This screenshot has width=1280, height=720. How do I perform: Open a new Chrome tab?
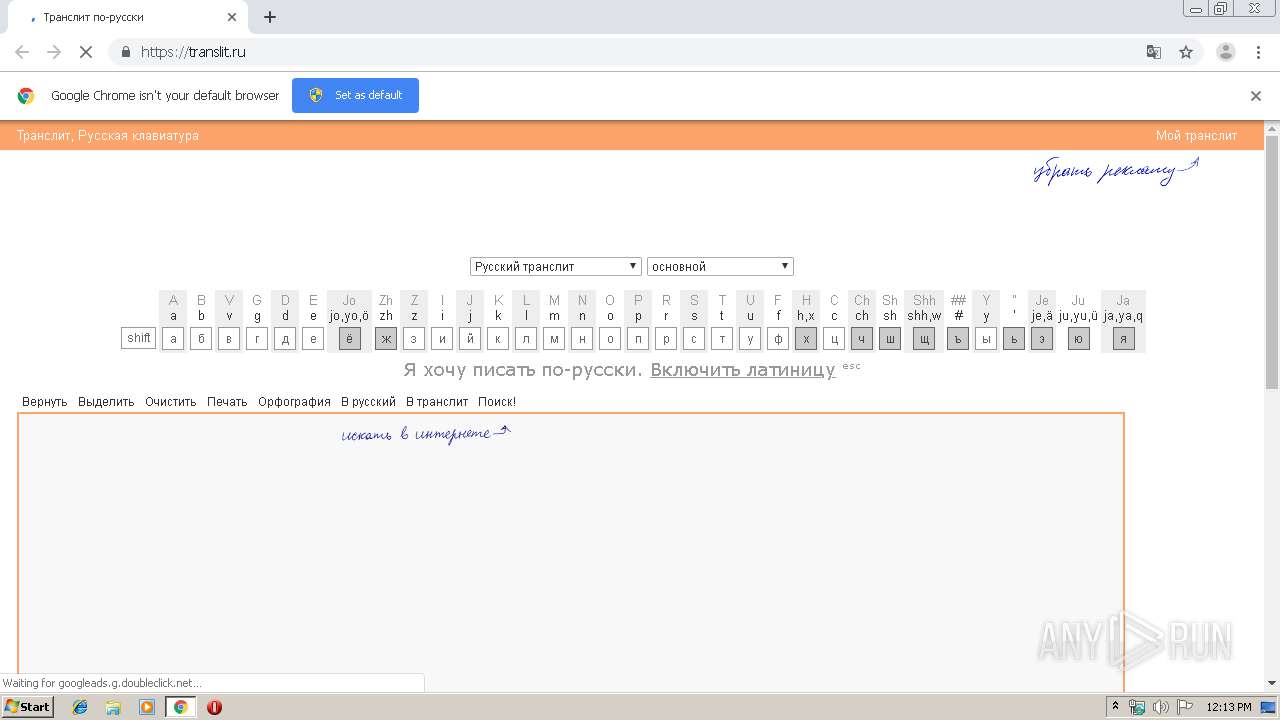point(270,17)
